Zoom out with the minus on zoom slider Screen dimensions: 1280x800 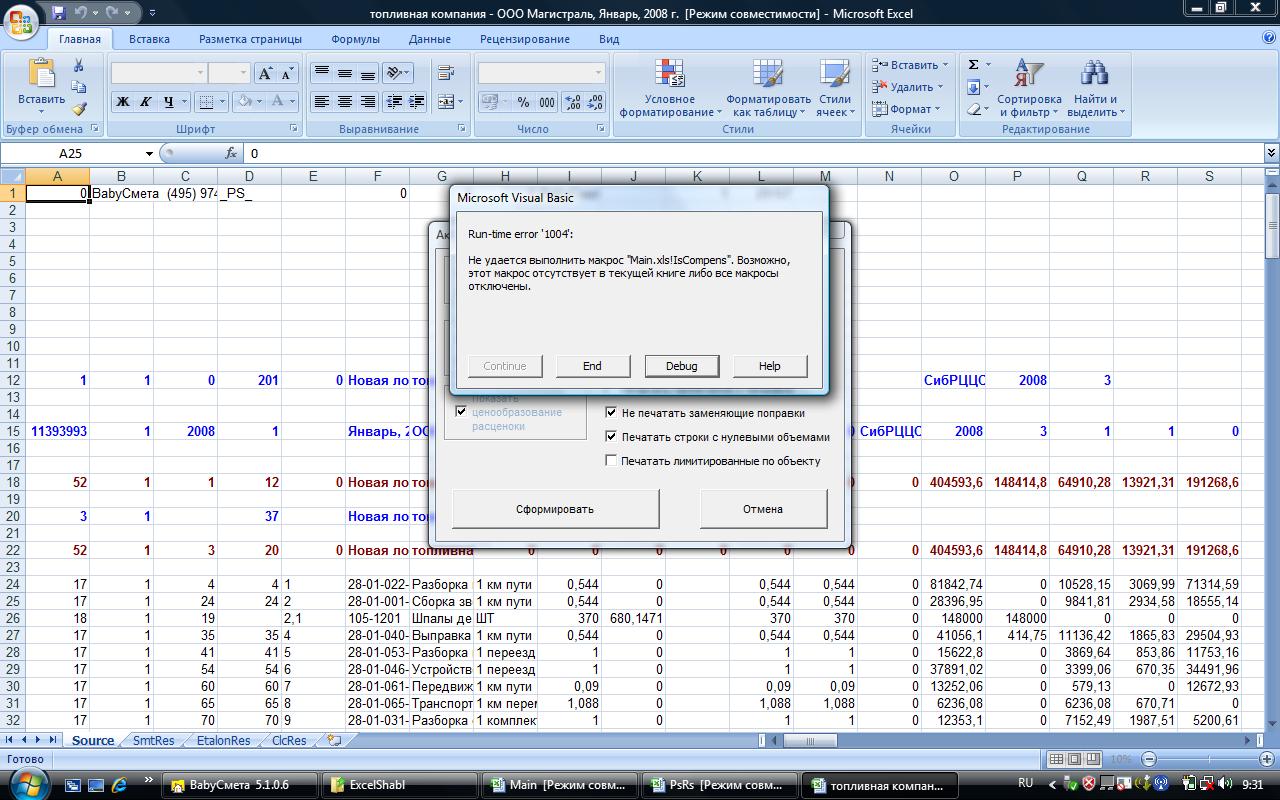click(x=1150, y=759)
